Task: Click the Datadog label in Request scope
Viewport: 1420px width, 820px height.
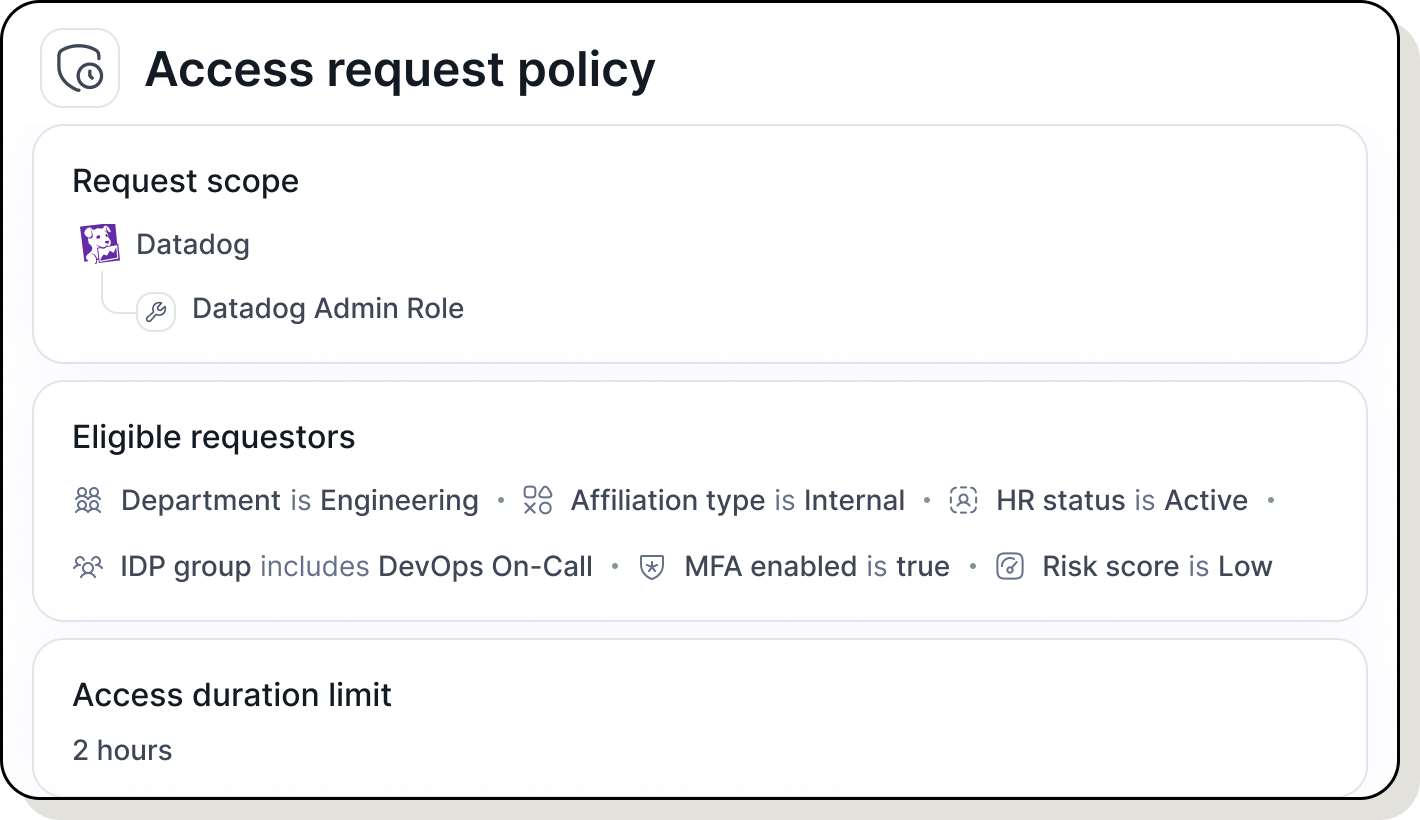Action: click(x=192, y=243)
